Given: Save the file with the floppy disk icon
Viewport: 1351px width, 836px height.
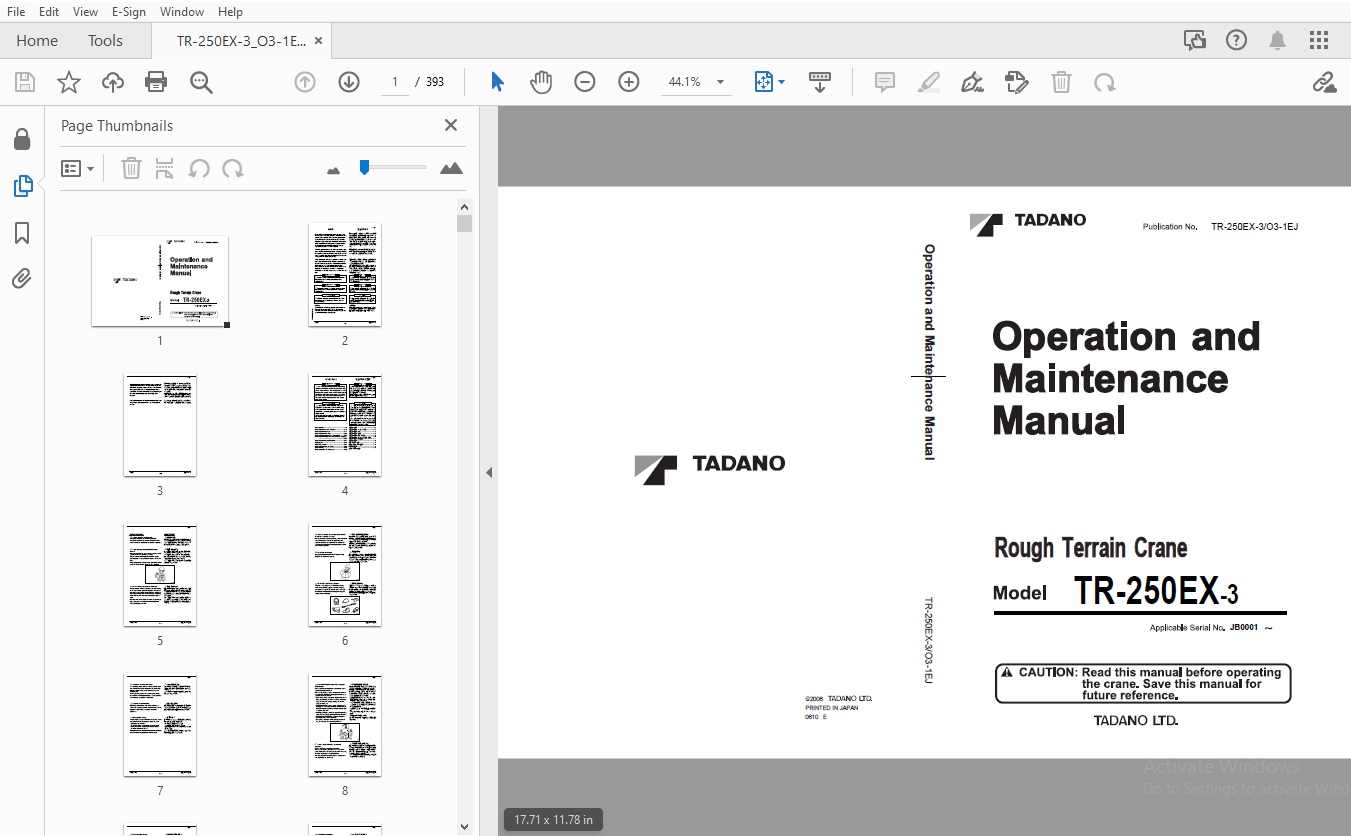Looking at the screenshot, I should point(24,82).
